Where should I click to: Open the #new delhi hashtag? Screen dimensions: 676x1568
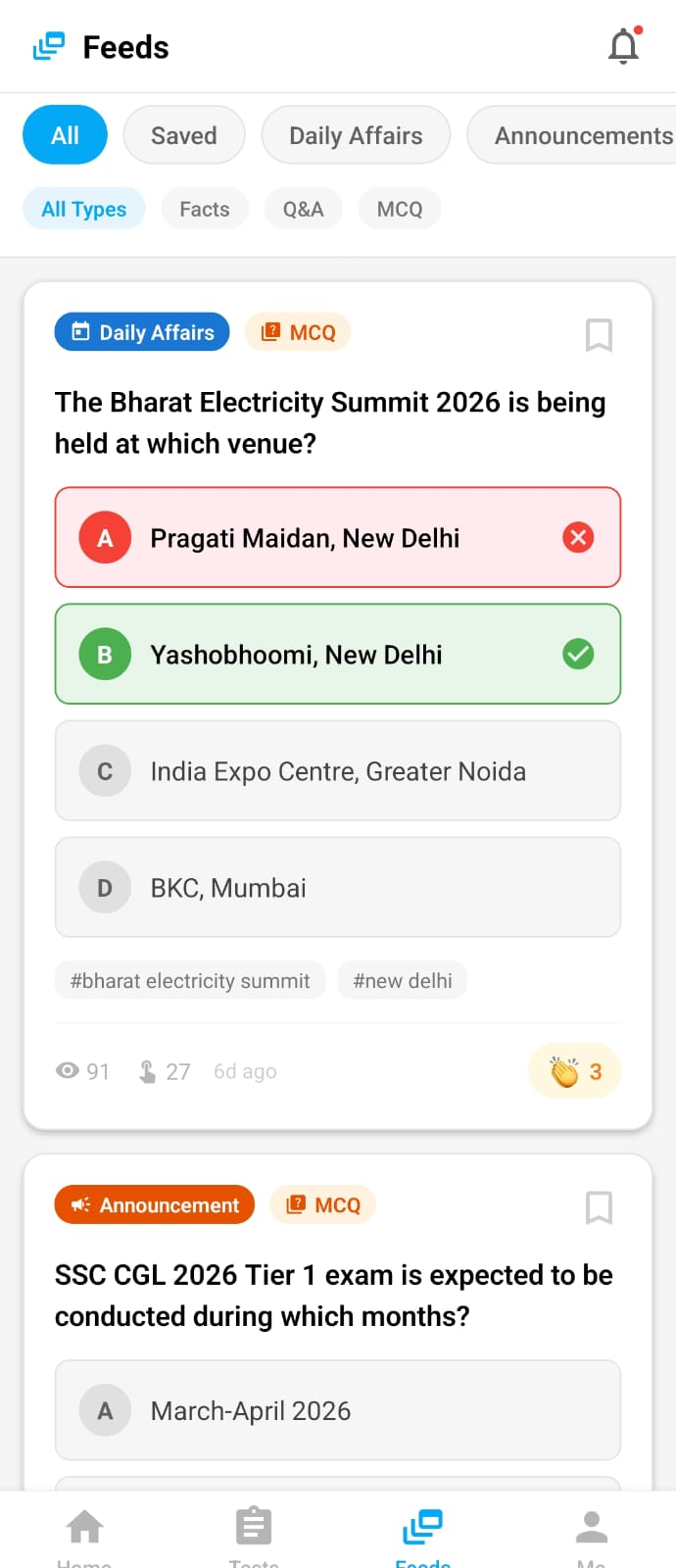pos(402,981)
